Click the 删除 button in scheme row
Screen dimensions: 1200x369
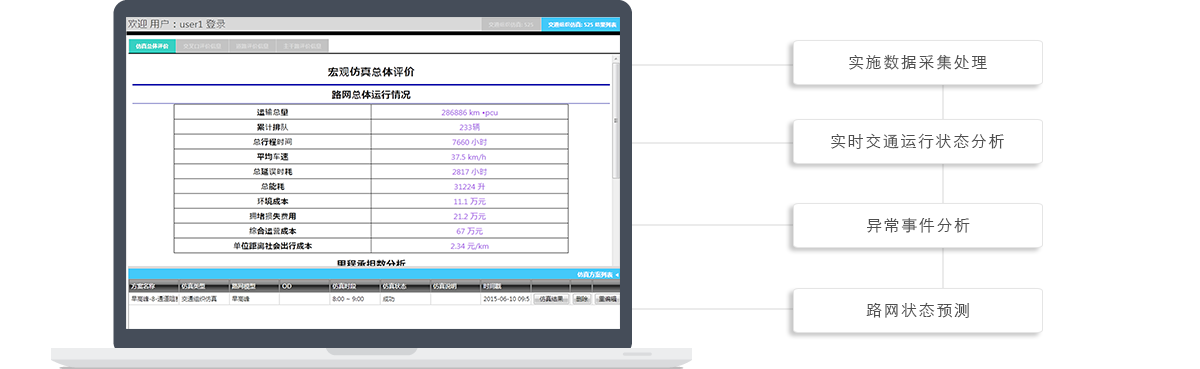582,298
